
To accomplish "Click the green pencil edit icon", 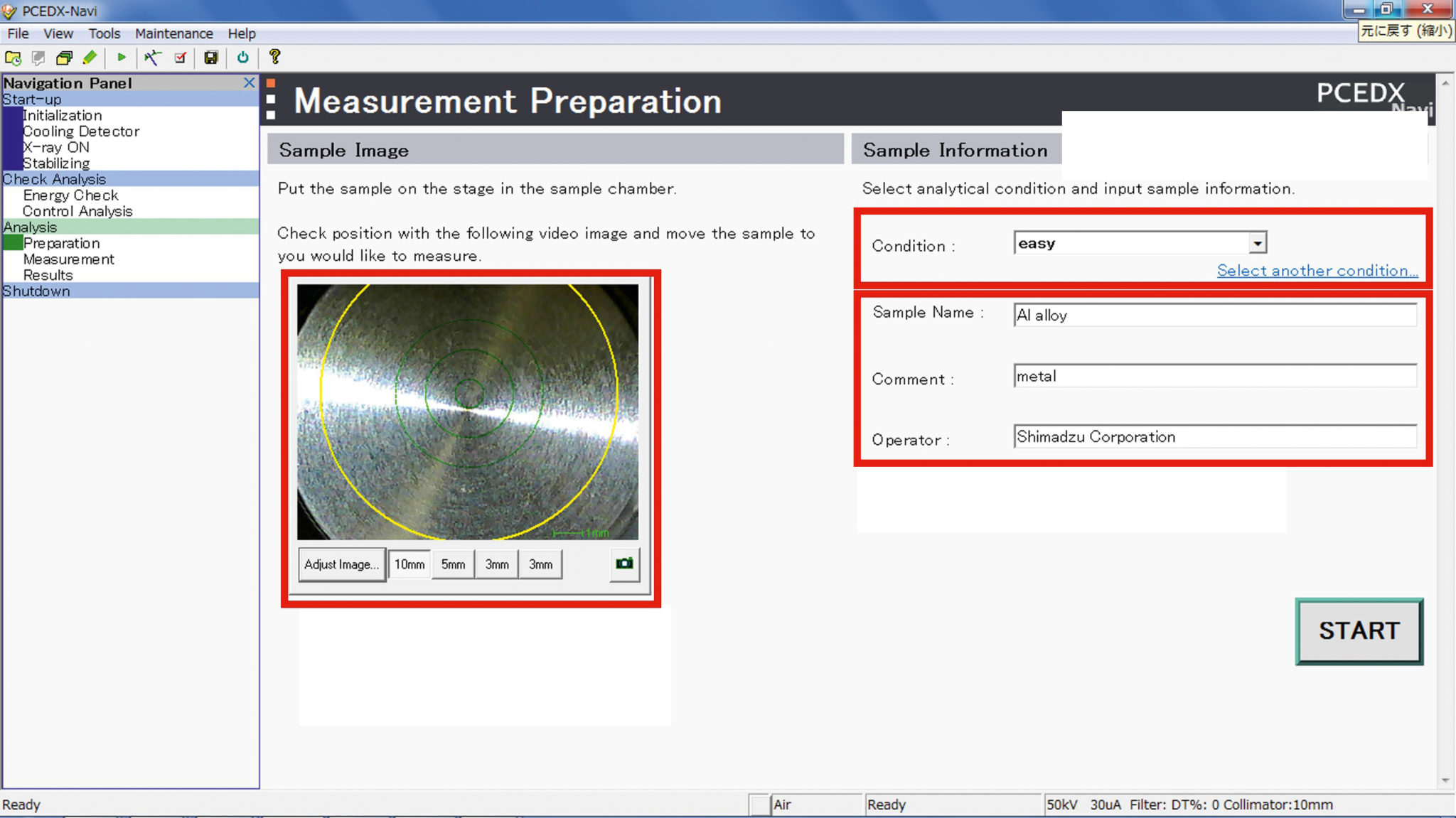I will coord(90,58).
